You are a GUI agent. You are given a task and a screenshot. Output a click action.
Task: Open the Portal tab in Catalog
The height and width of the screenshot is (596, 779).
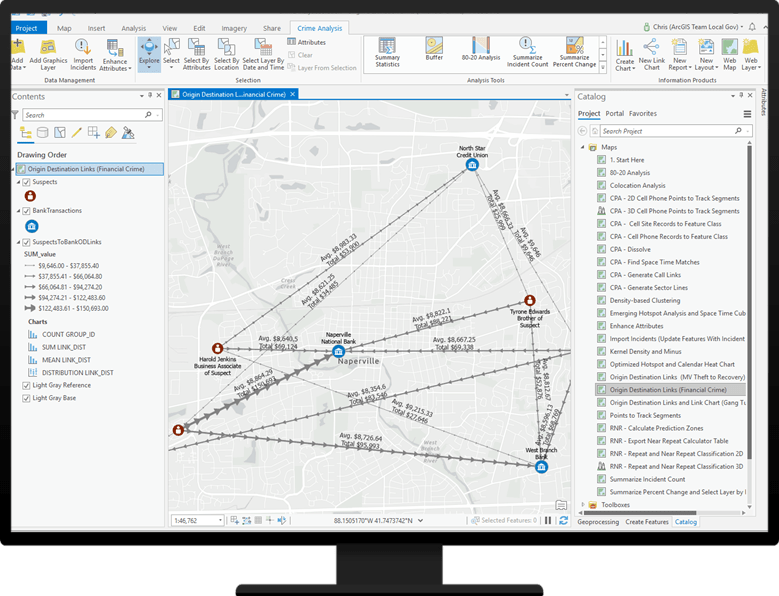[615, 114]
